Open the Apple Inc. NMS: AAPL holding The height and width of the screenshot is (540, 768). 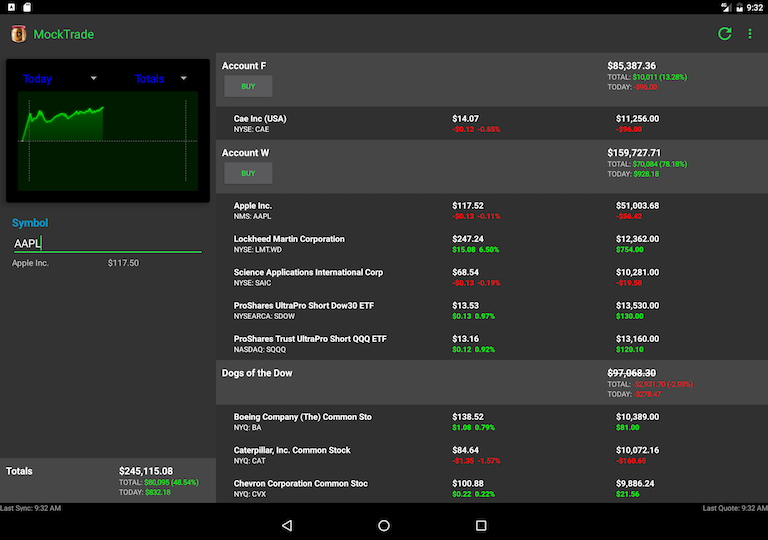coord(492,211)
